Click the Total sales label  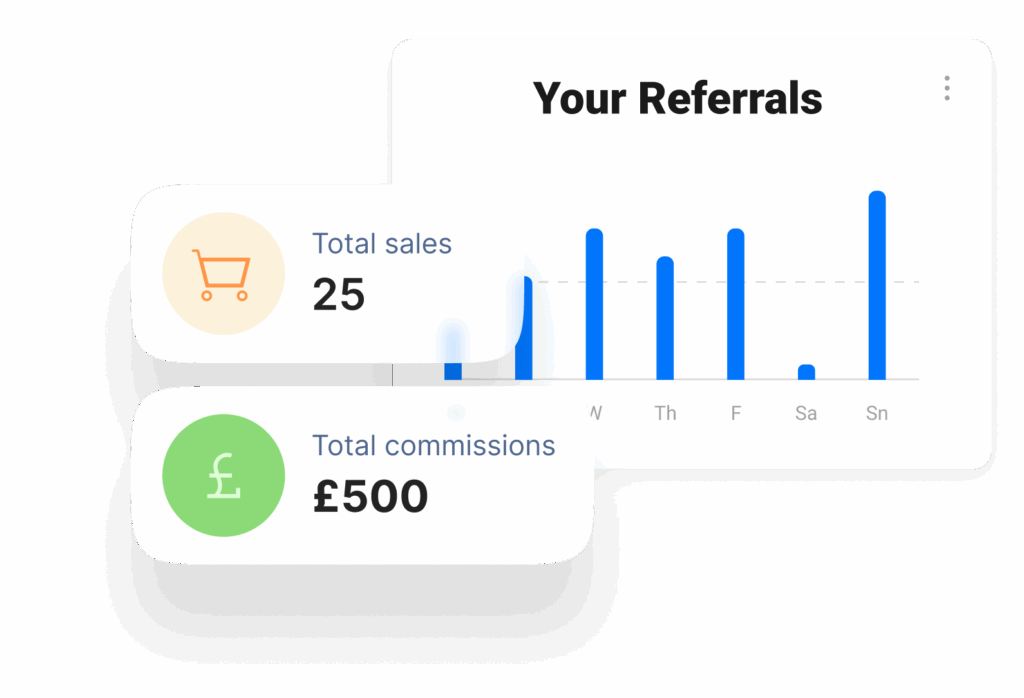pos(382,244)
